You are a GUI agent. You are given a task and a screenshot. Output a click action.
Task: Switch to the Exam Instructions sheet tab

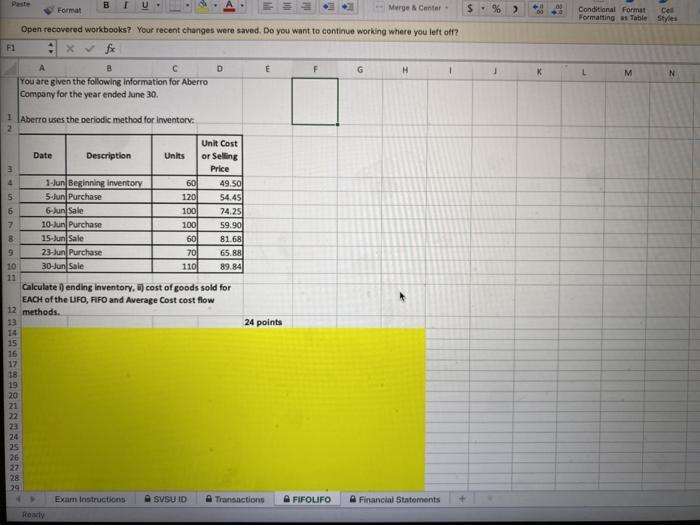point(90,499)
